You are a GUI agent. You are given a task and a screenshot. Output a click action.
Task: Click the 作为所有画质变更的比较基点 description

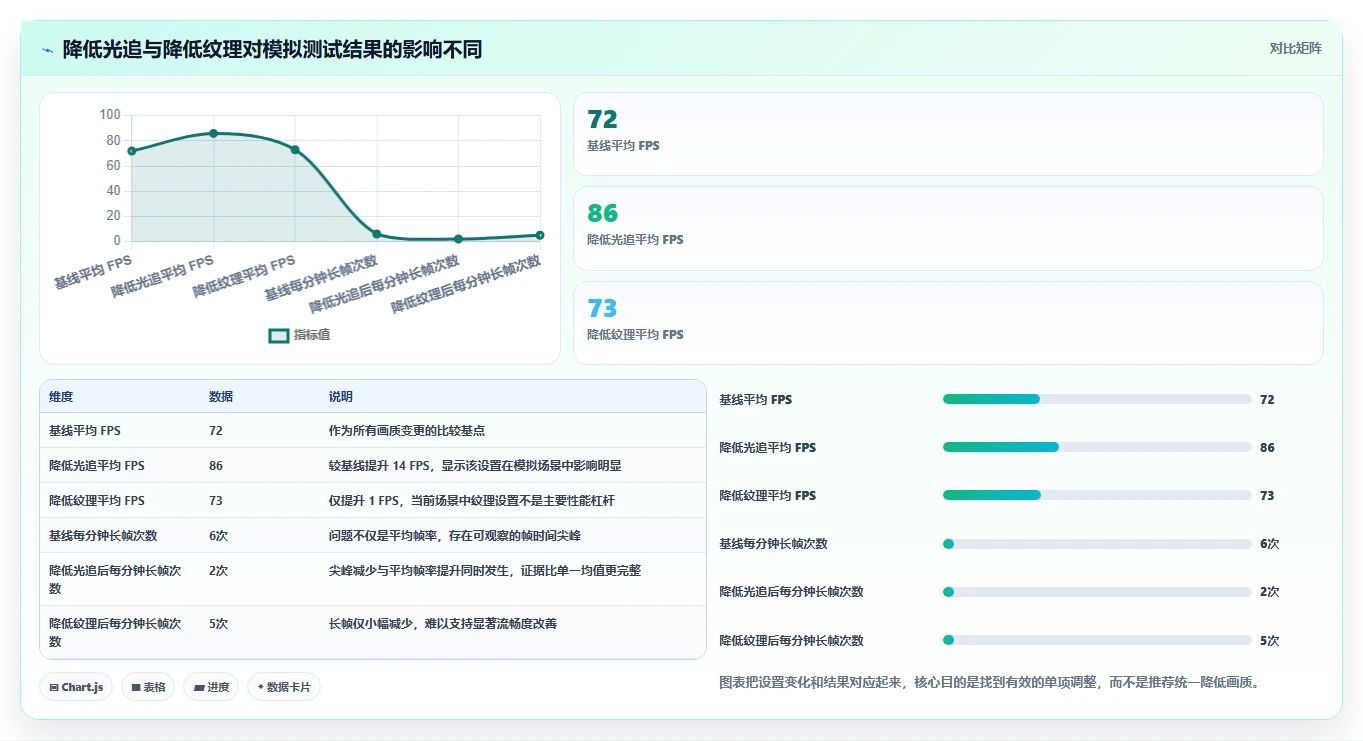point(407,431)
